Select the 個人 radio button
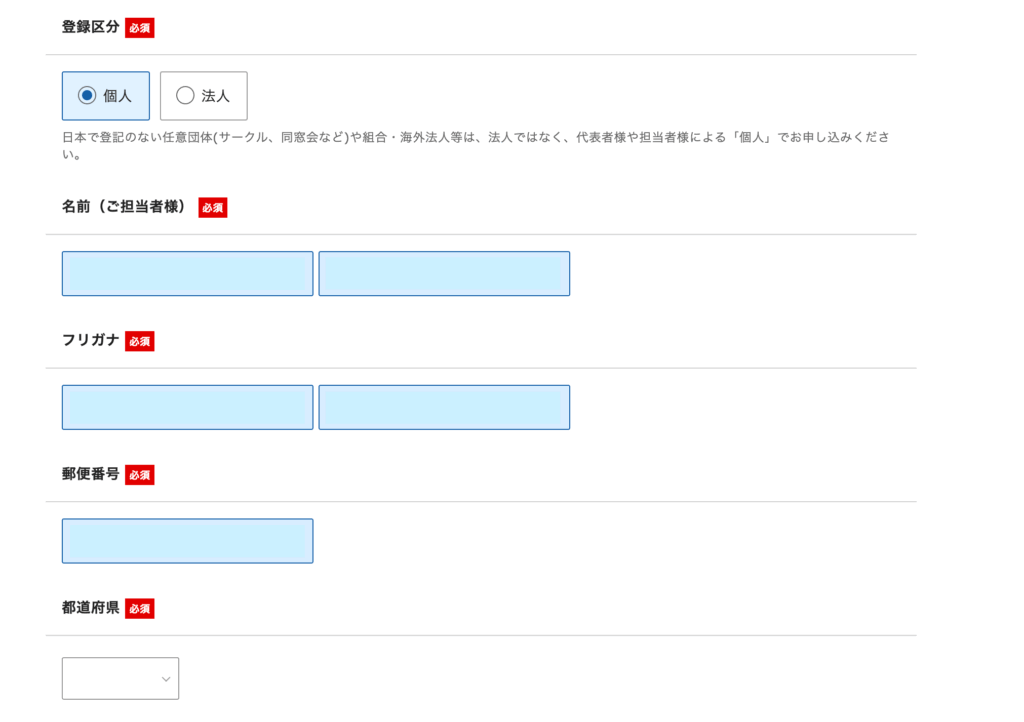Image resolution: width=1024 pixels, height=722 pixels. coord(87,96)
